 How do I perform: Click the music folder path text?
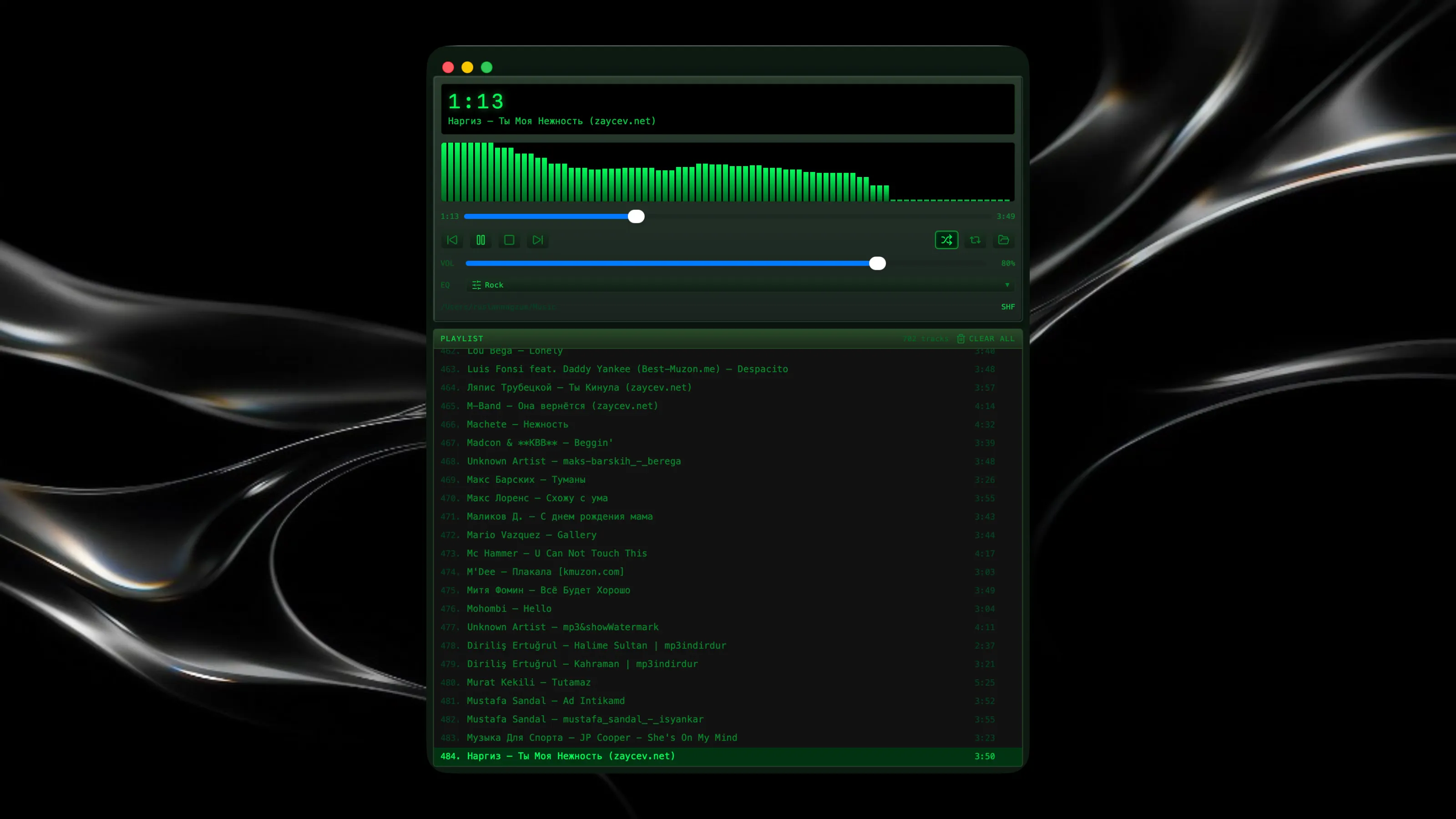click(498, 307)
